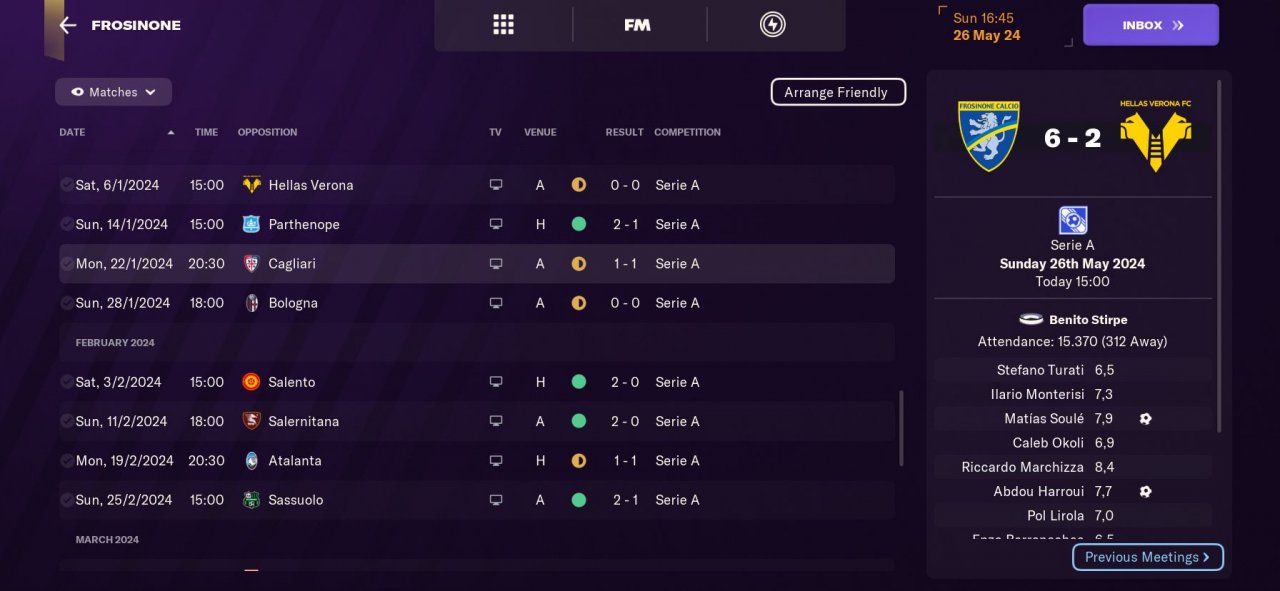Sort by the Opposition column header
1280x591 pixels.
click(x=267, y=132)
